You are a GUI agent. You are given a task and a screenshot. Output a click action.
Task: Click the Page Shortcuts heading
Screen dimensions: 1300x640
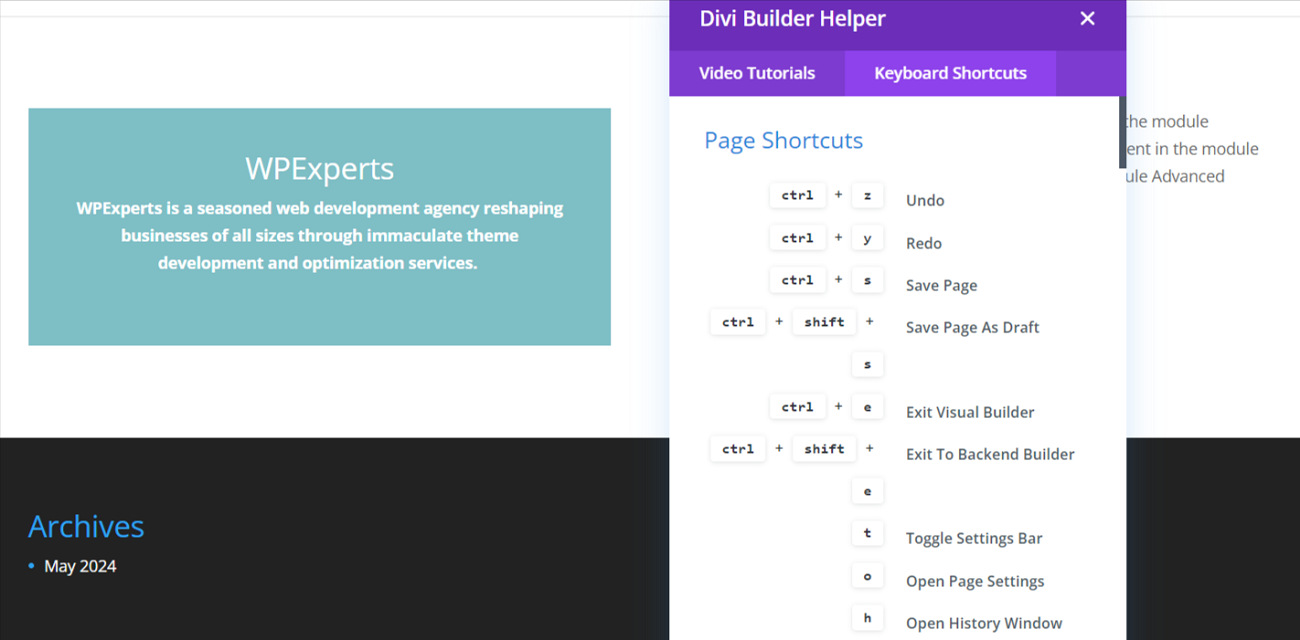click(x=783, y=140)
